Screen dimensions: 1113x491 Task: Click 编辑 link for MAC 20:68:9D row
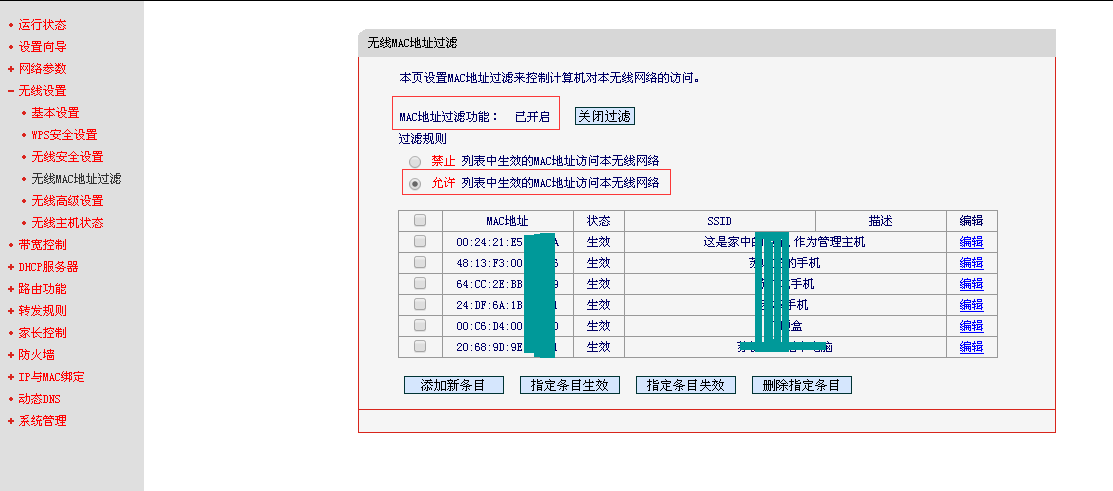pyautogui.click(x=972, y=347)
